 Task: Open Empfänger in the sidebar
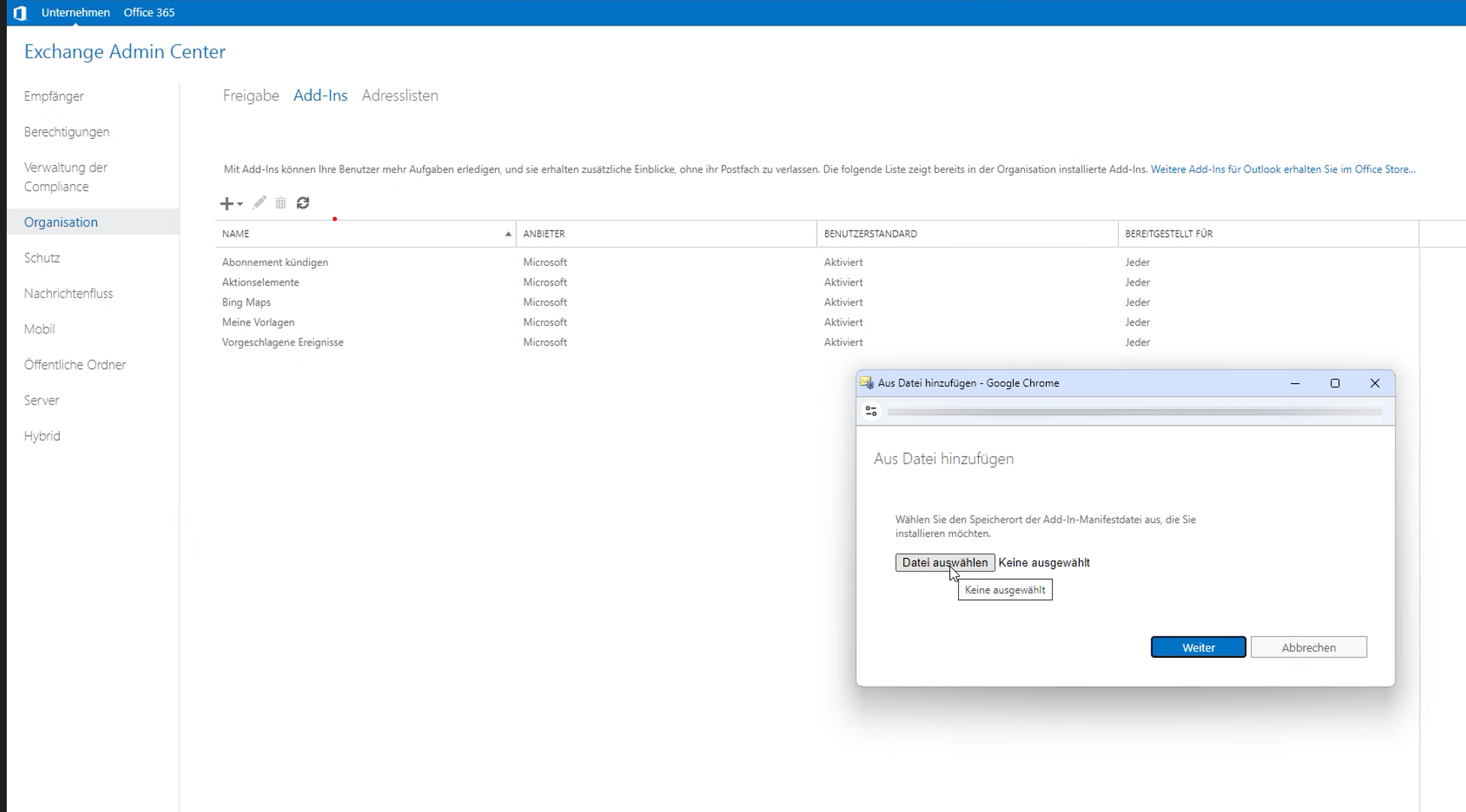pyautogui.click(x=54, y=96)
